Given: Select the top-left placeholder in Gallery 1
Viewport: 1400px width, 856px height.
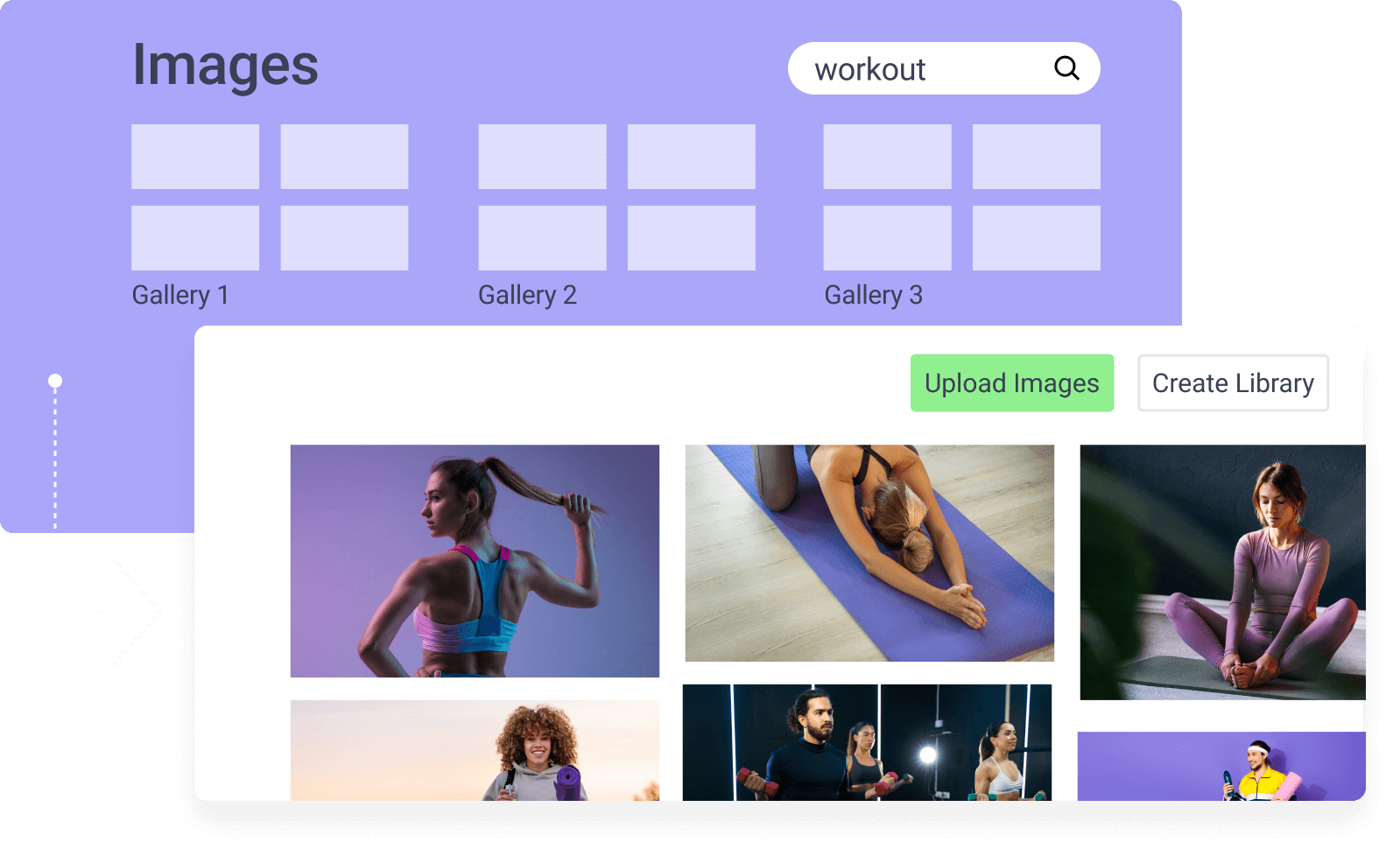Looking at the screenshot, I should coord(195,157).
